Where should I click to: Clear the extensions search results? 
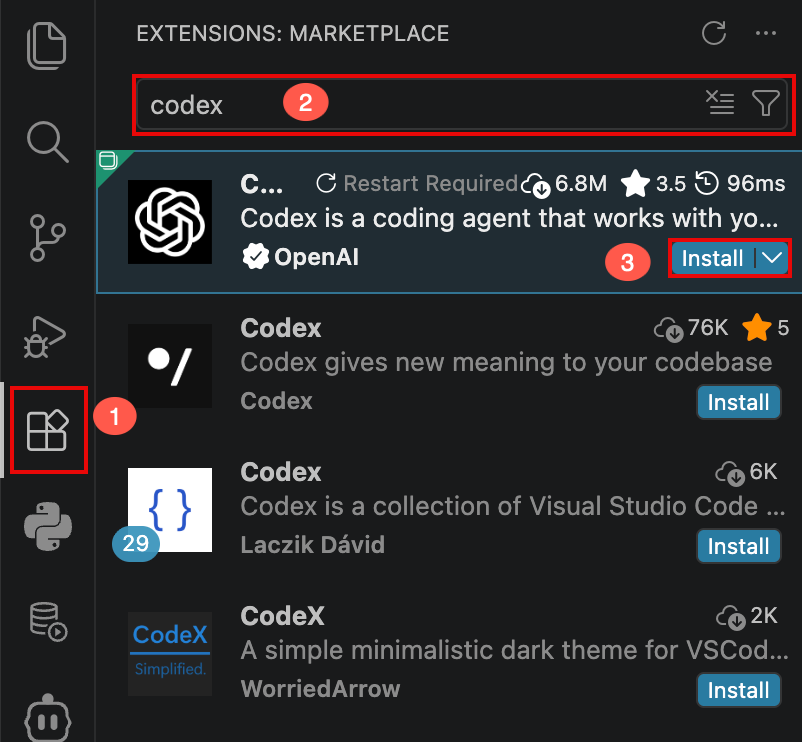[720, 102]
